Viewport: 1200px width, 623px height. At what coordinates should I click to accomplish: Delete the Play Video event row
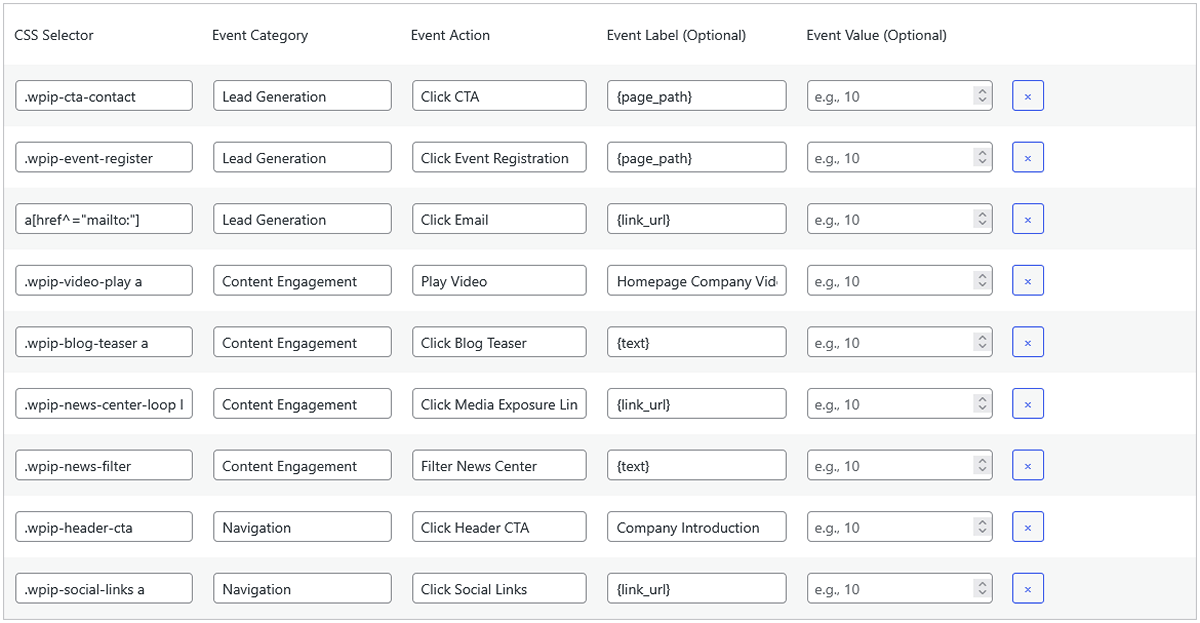1027,280
